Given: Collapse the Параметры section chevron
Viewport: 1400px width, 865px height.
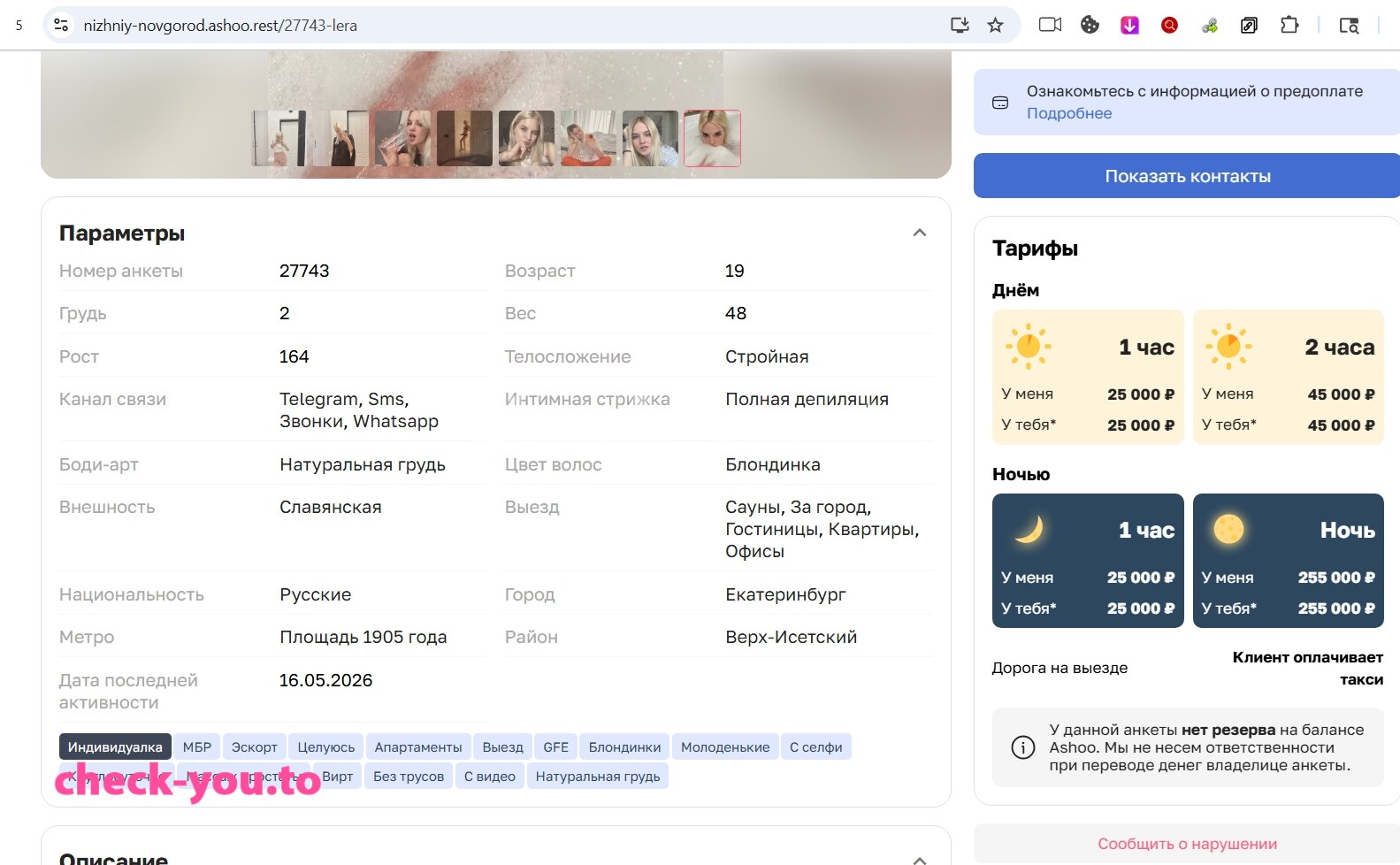Looking at the screenshot, I should click(x=920, y=233).
